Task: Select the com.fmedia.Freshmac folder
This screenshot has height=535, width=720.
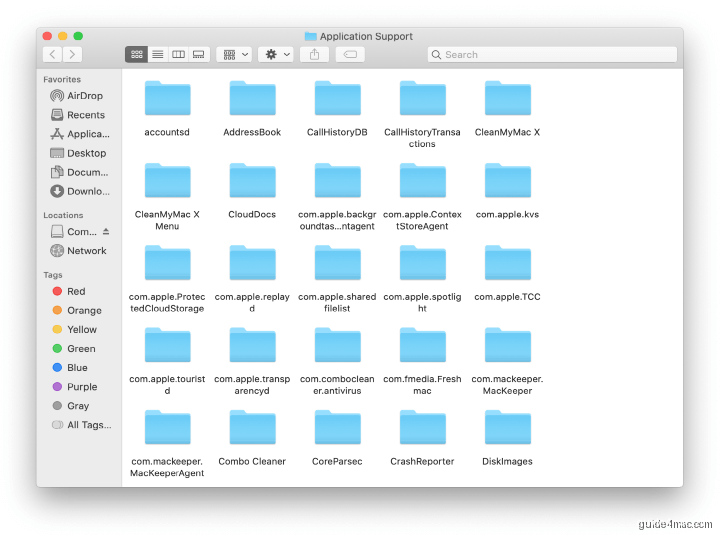Action: [x=422, y=345]
